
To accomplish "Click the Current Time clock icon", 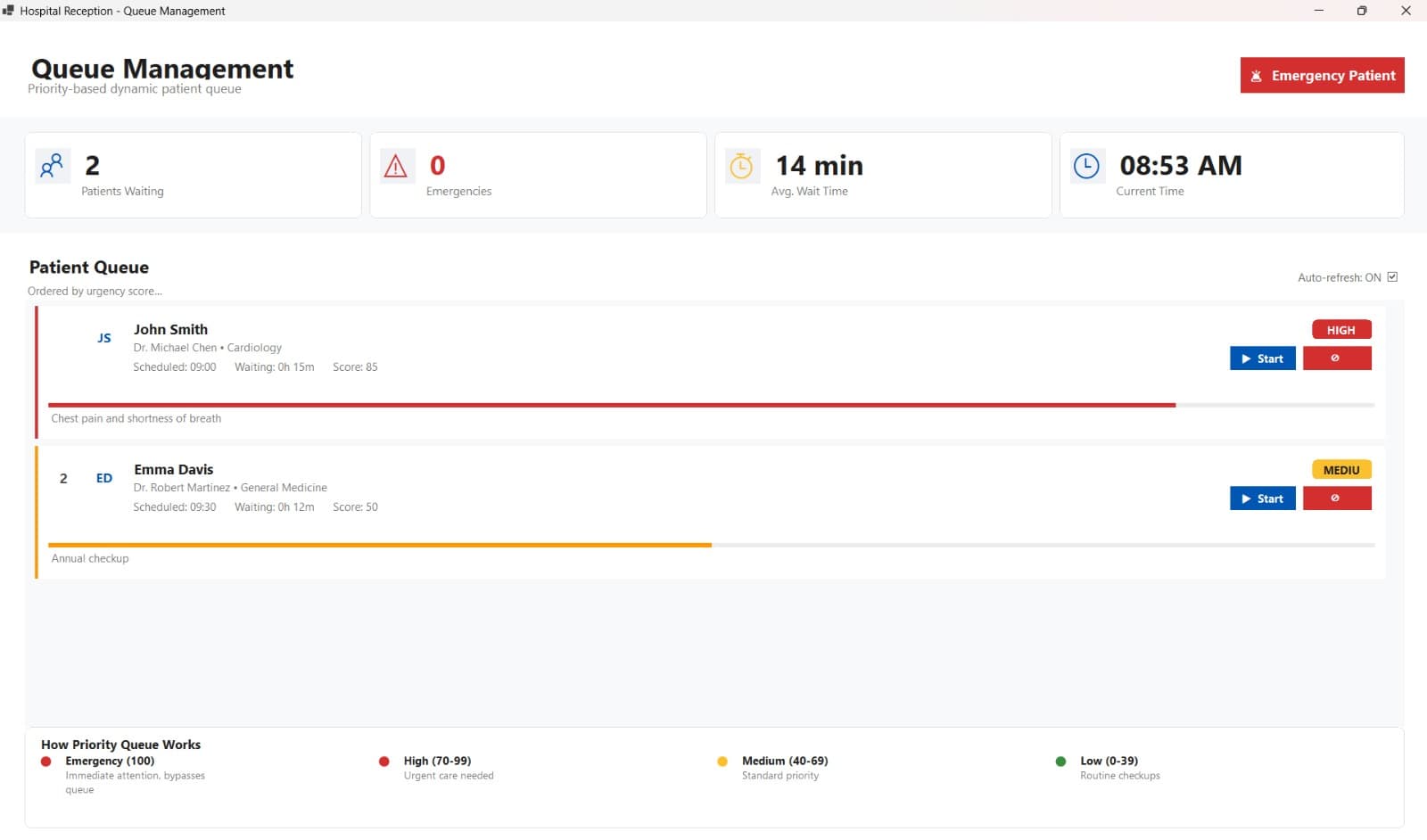I will [1086, 166].
